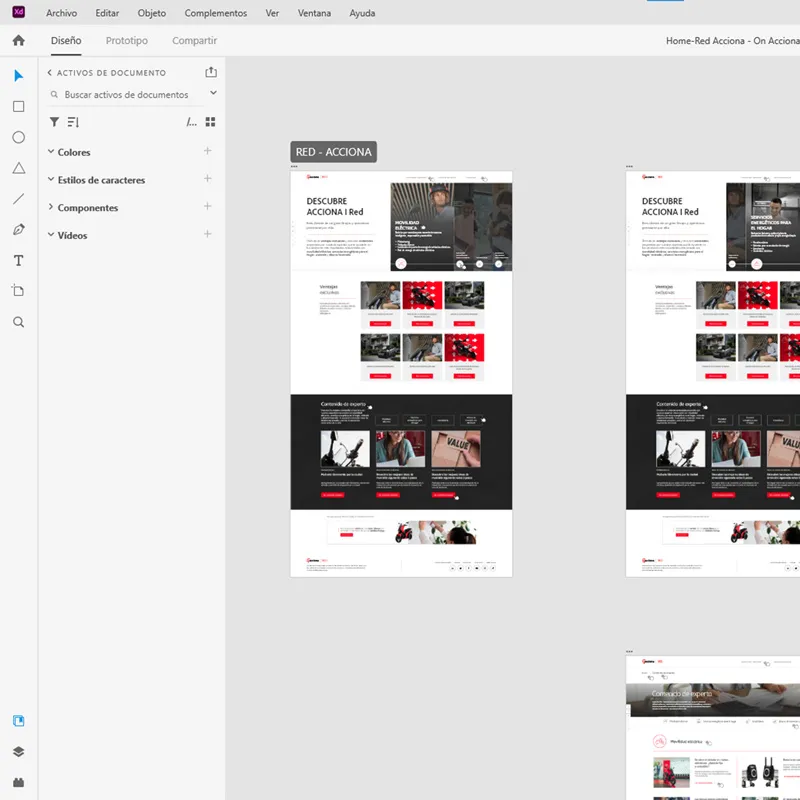Image resolution: width=800 pixels, height=800 pixels.
Task: Choose the Text tool
Action: click(x=18, y=261)
